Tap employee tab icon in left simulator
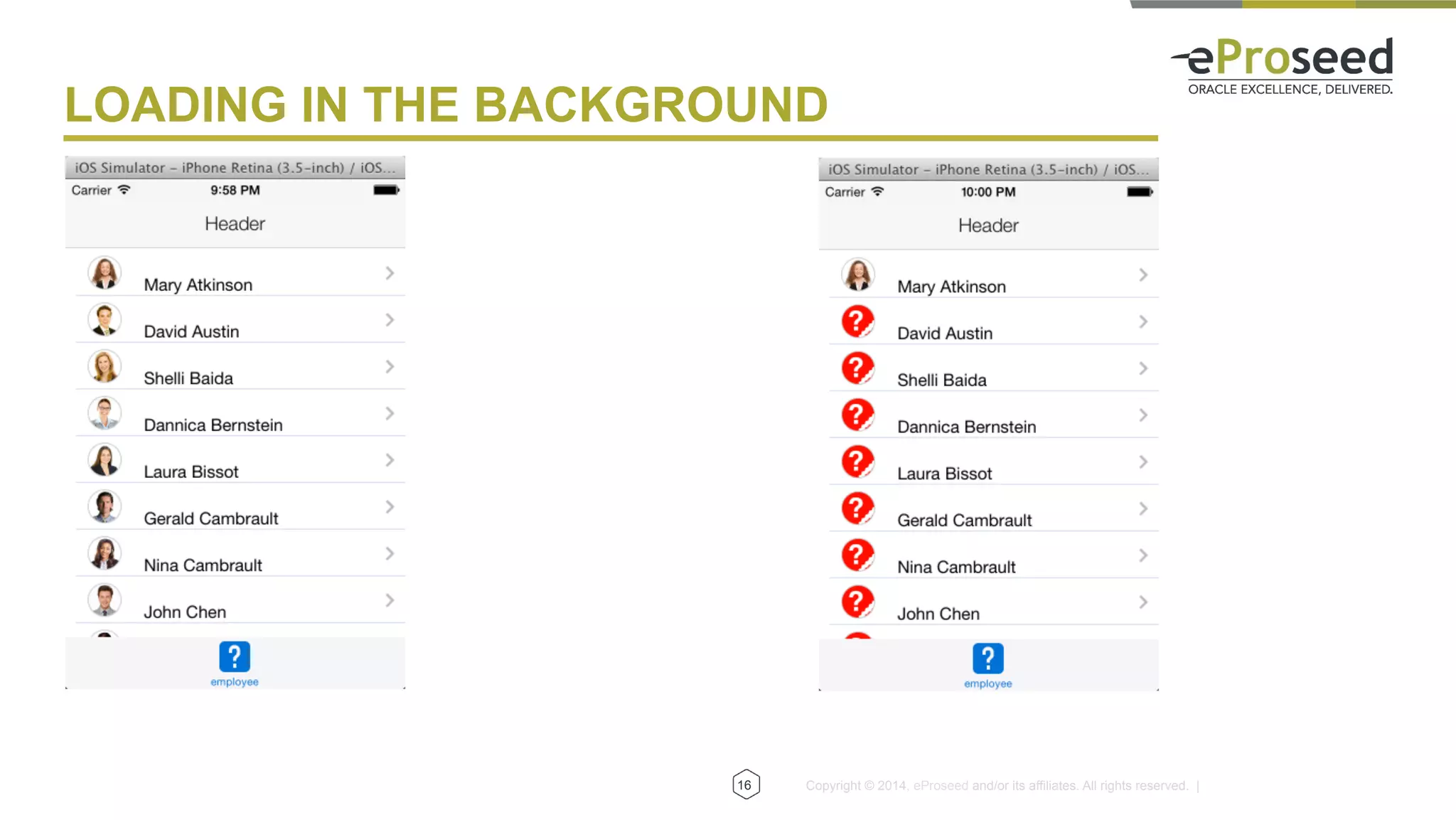 pyautogui.click(x=235, y=657)
